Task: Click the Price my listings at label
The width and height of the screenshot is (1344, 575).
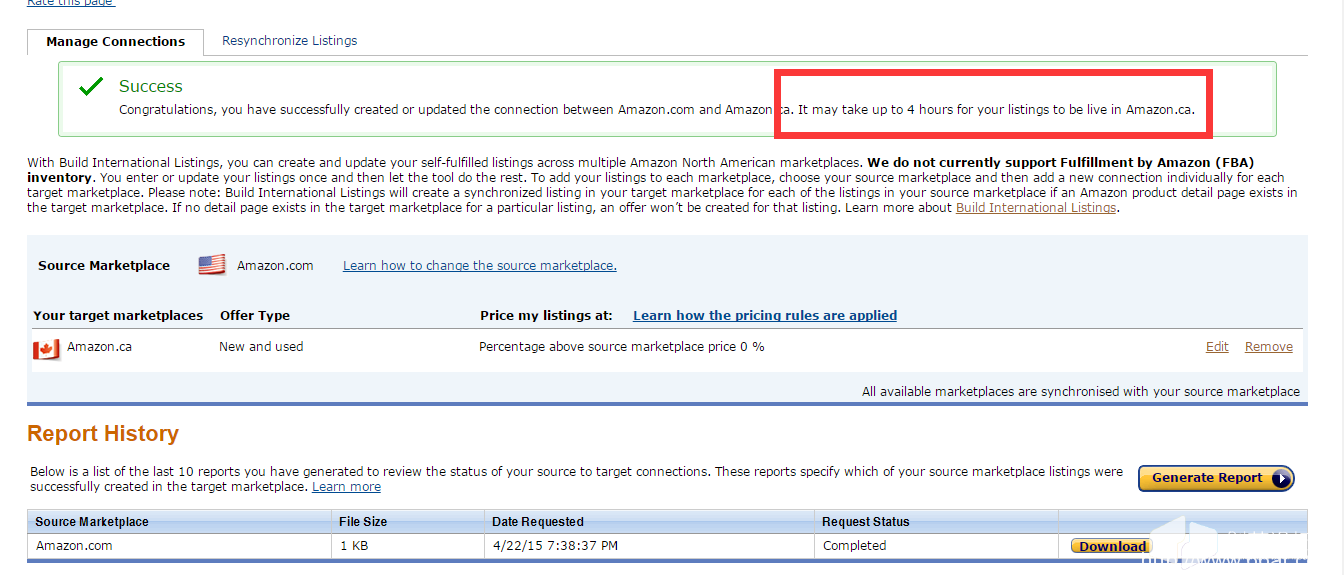Action: 546,316
